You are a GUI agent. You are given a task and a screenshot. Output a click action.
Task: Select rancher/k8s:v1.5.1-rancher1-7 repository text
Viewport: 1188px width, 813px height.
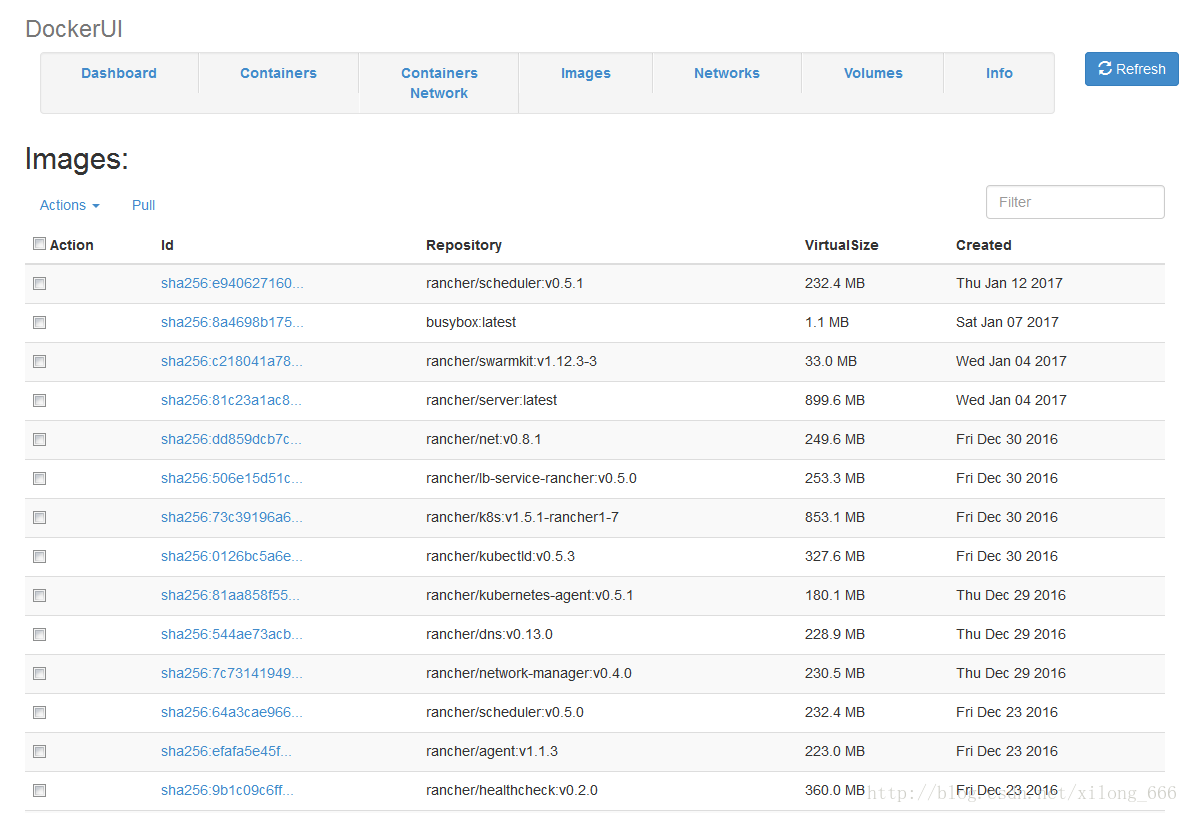522,518
